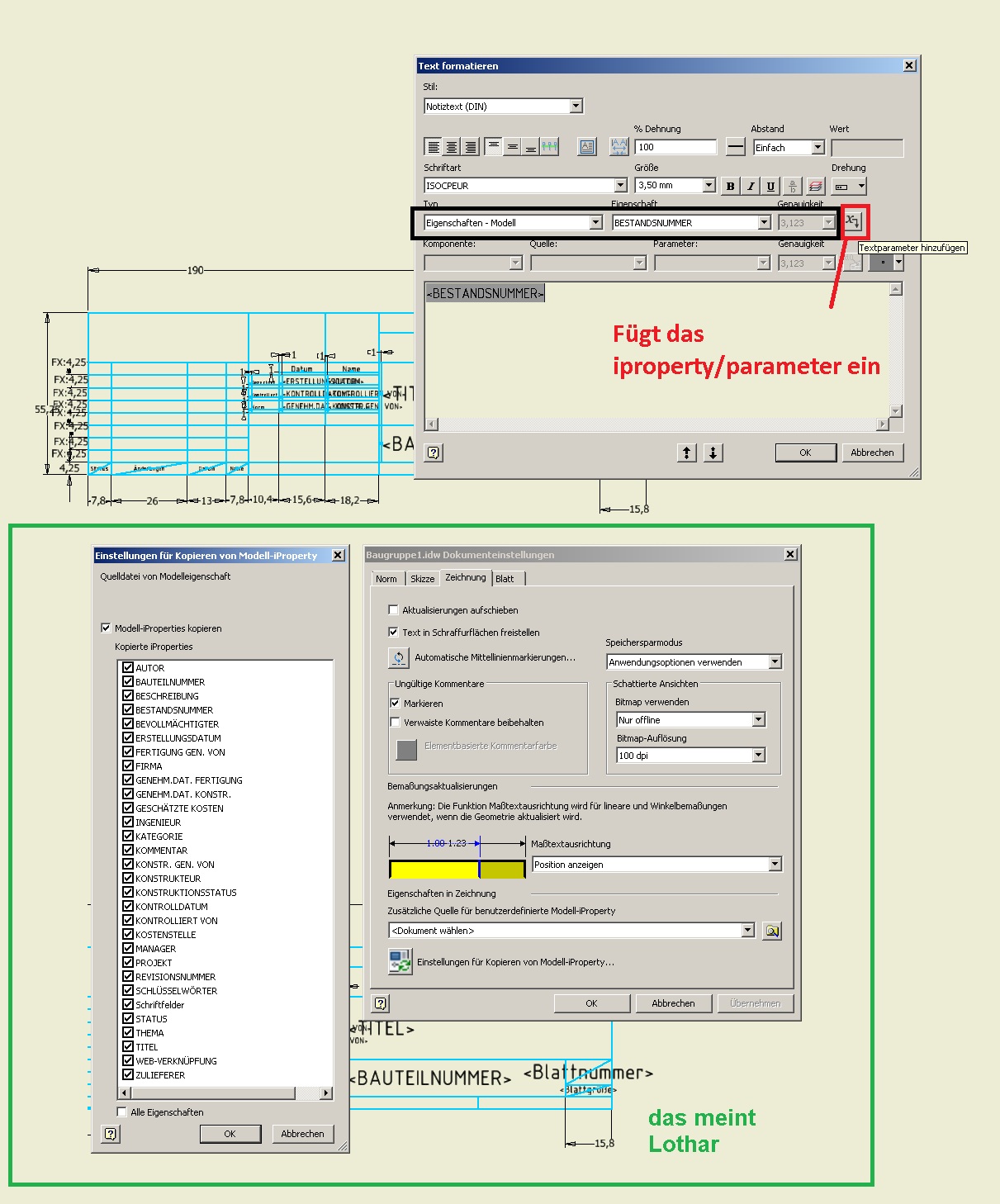Toggle Modell-iProperties kopieren checkbox
Viewport: 1000px width, 1204px height.
click(106, 628)
